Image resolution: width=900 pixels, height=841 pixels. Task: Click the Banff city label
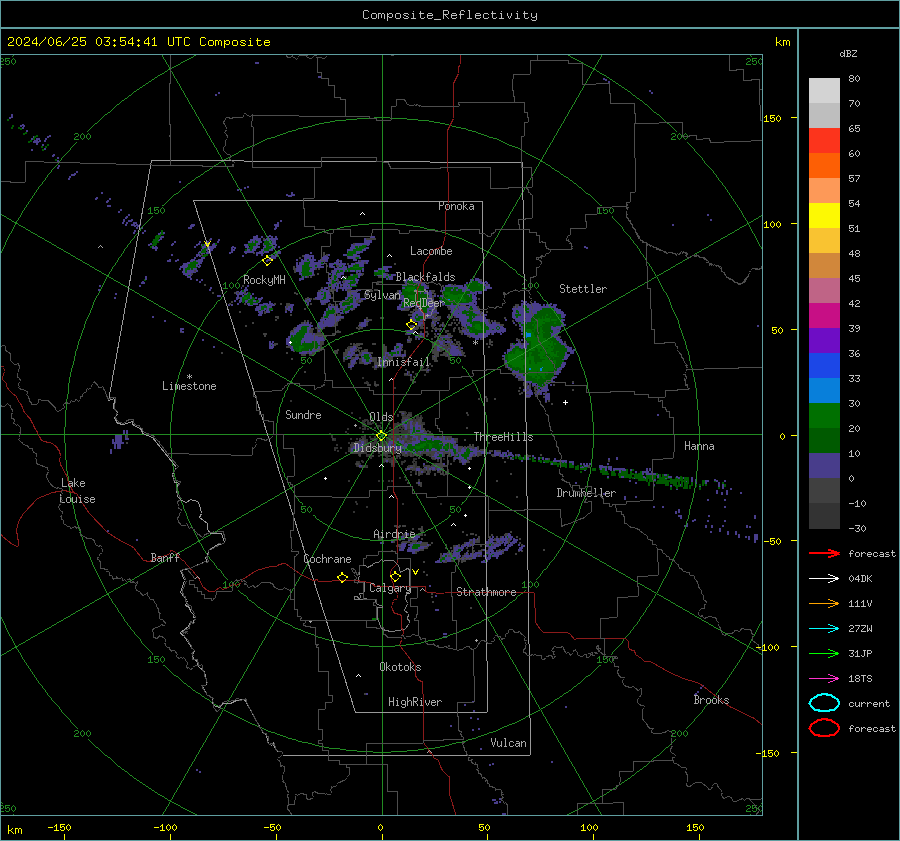(165, 557)
